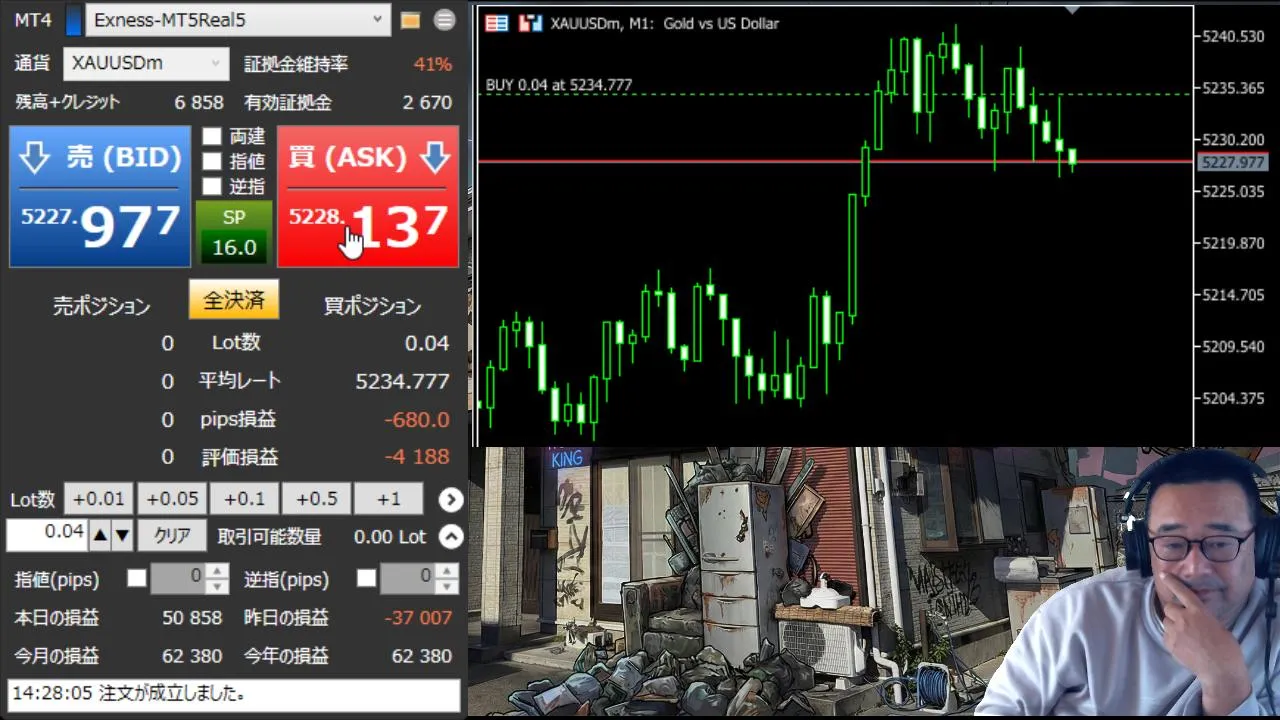Click the chart title XAUUSDm, M1: Gold vs US Dollar
This screenshot has width=1280, height=720.
[665, 23]
